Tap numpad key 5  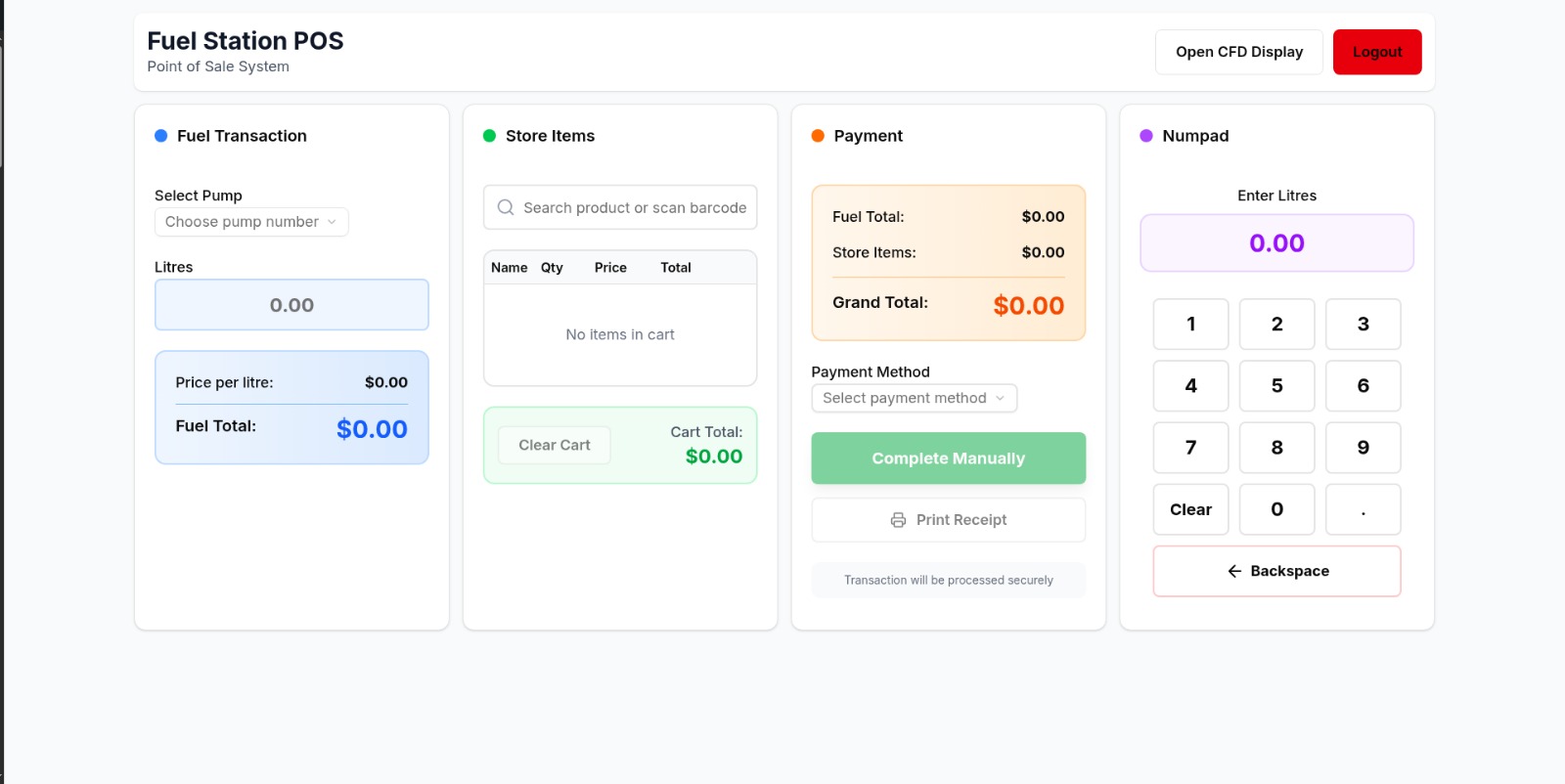pyautogui.click(x=1276, y=386)
